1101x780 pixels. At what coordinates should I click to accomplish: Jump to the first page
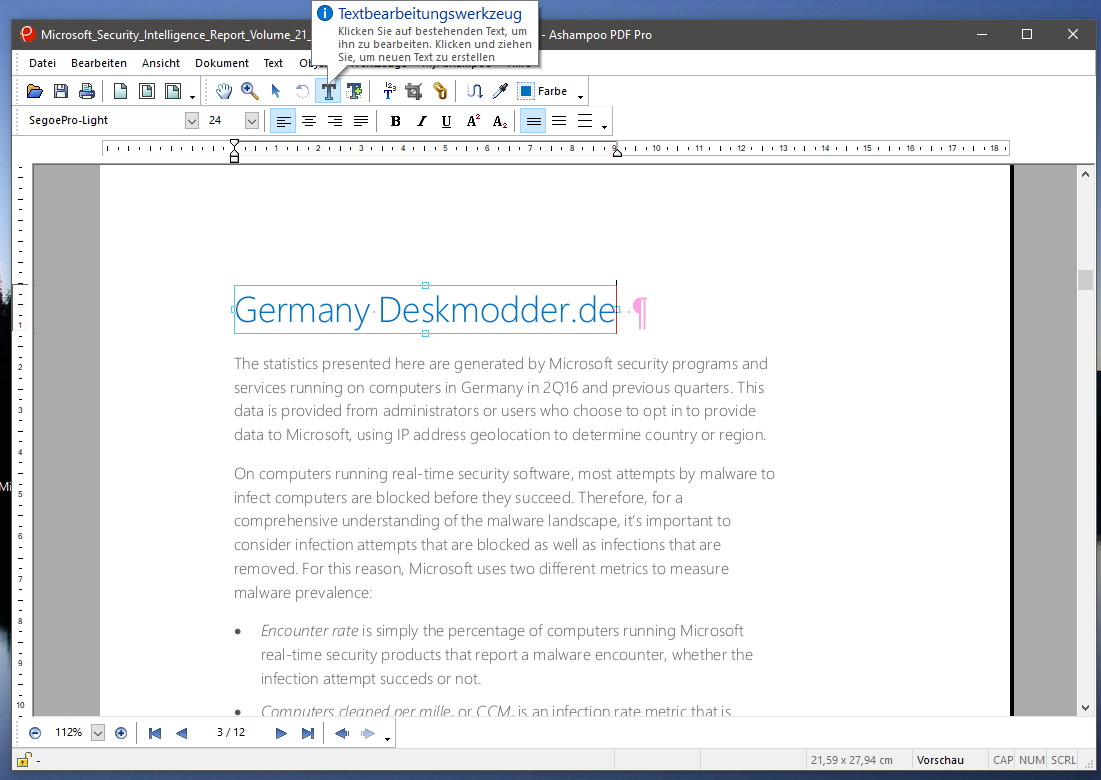[155, 733]
